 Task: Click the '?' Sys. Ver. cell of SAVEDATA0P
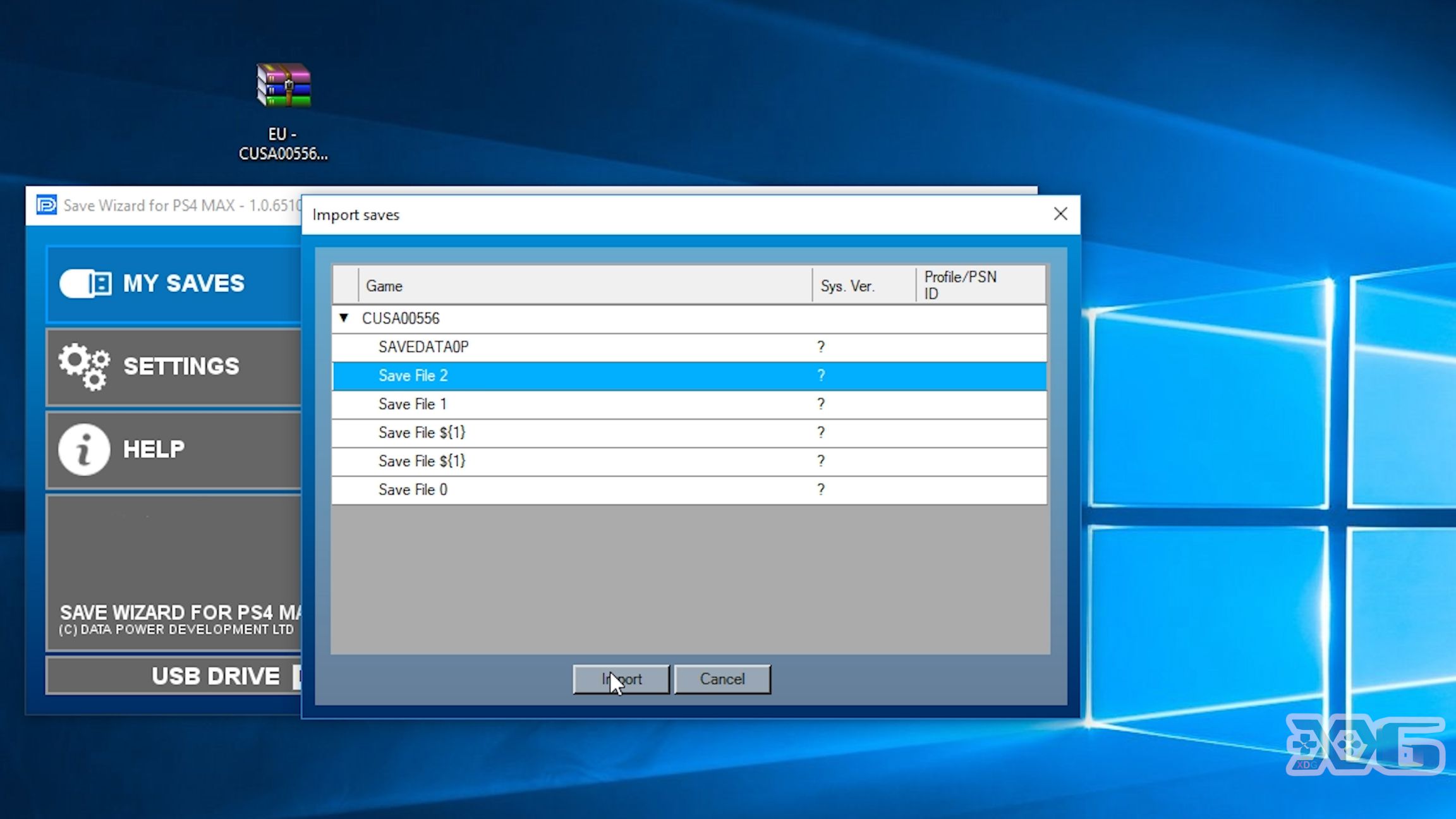(820, 347)
